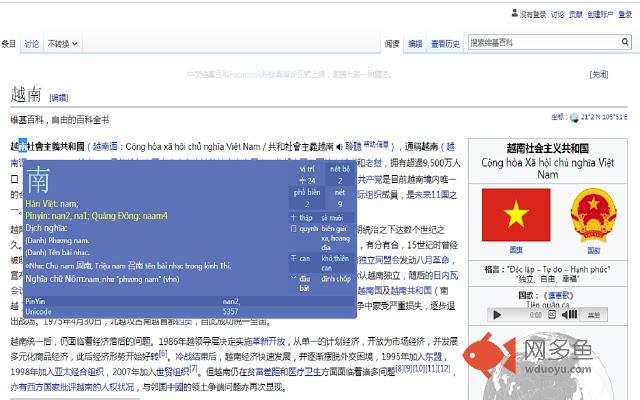Click the 国徽 caption link

[x=594, y=250]
